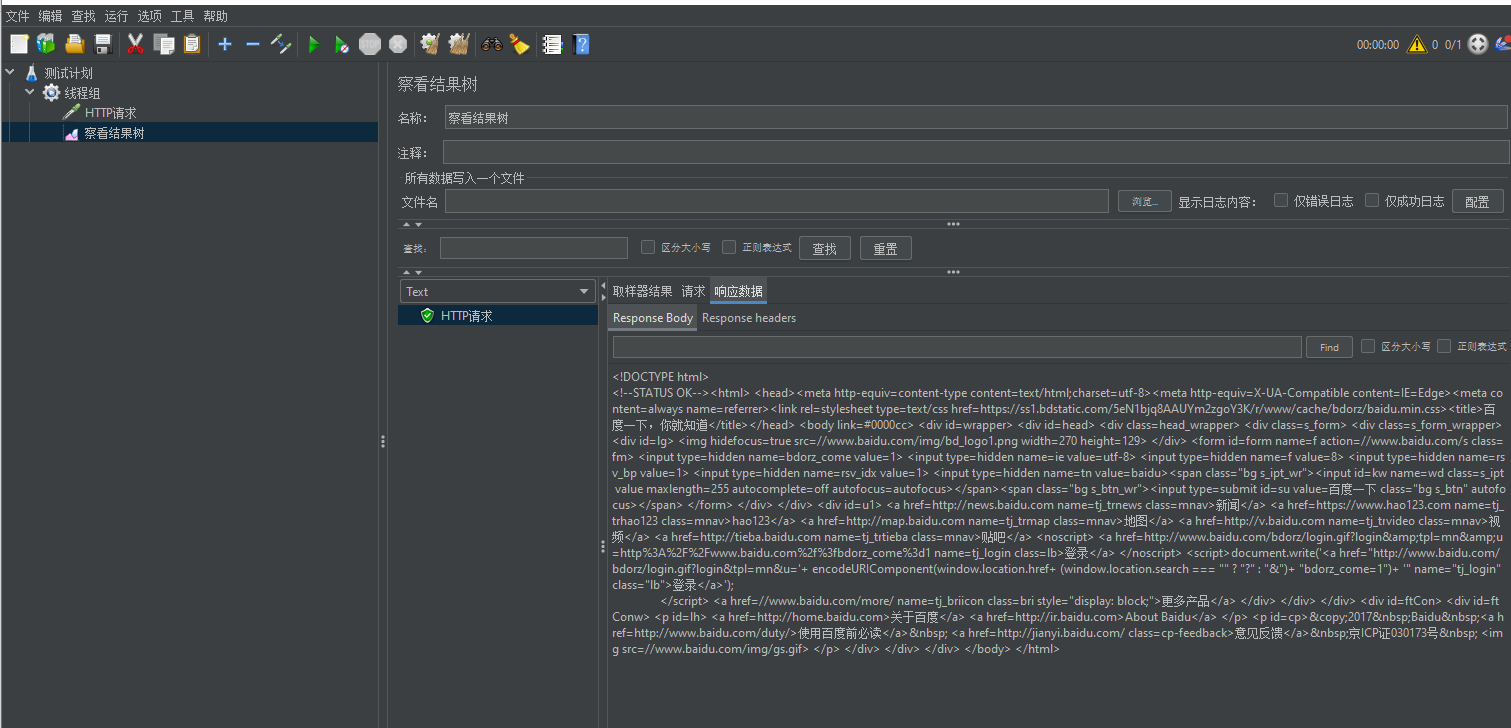Open the 工具 menu

[x=182, y=16]
